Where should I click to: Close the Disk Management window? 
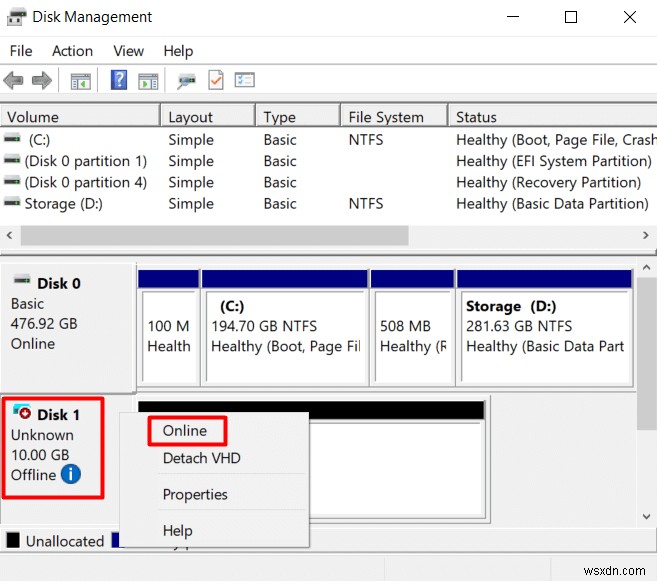point(630,17)
